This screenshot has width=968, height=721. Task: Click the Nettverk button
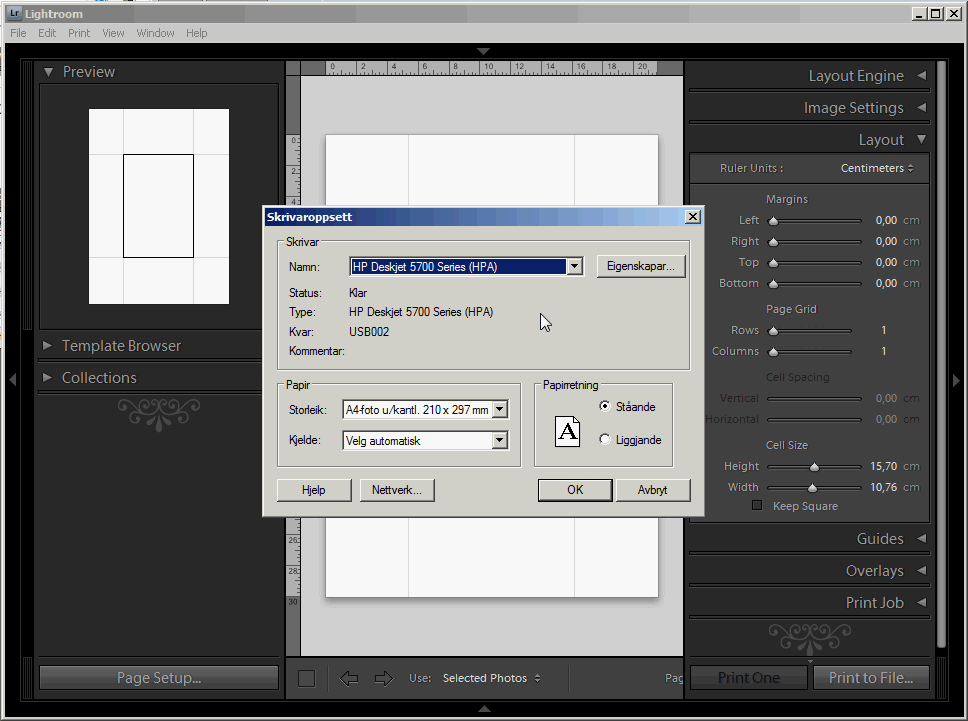(397, 490)
